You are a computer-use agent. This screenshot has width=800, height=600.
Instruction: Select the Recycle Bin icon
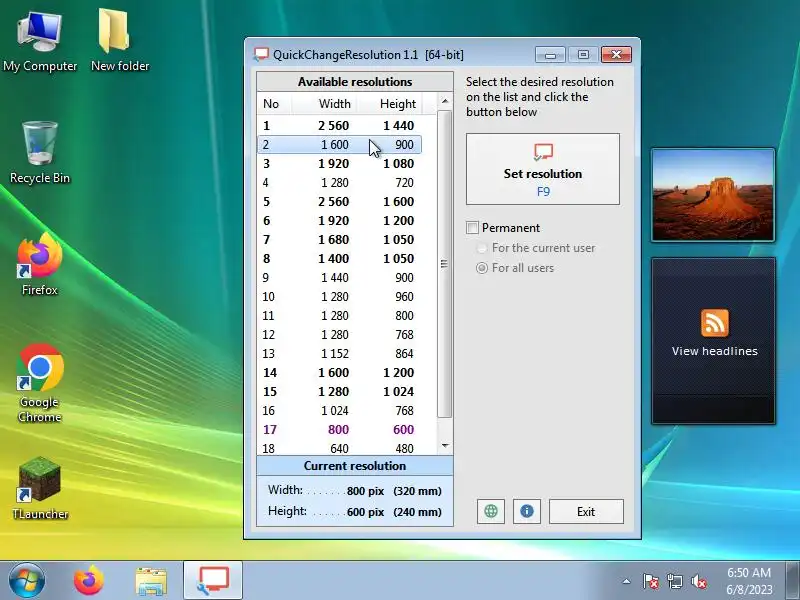click(40, 152)
